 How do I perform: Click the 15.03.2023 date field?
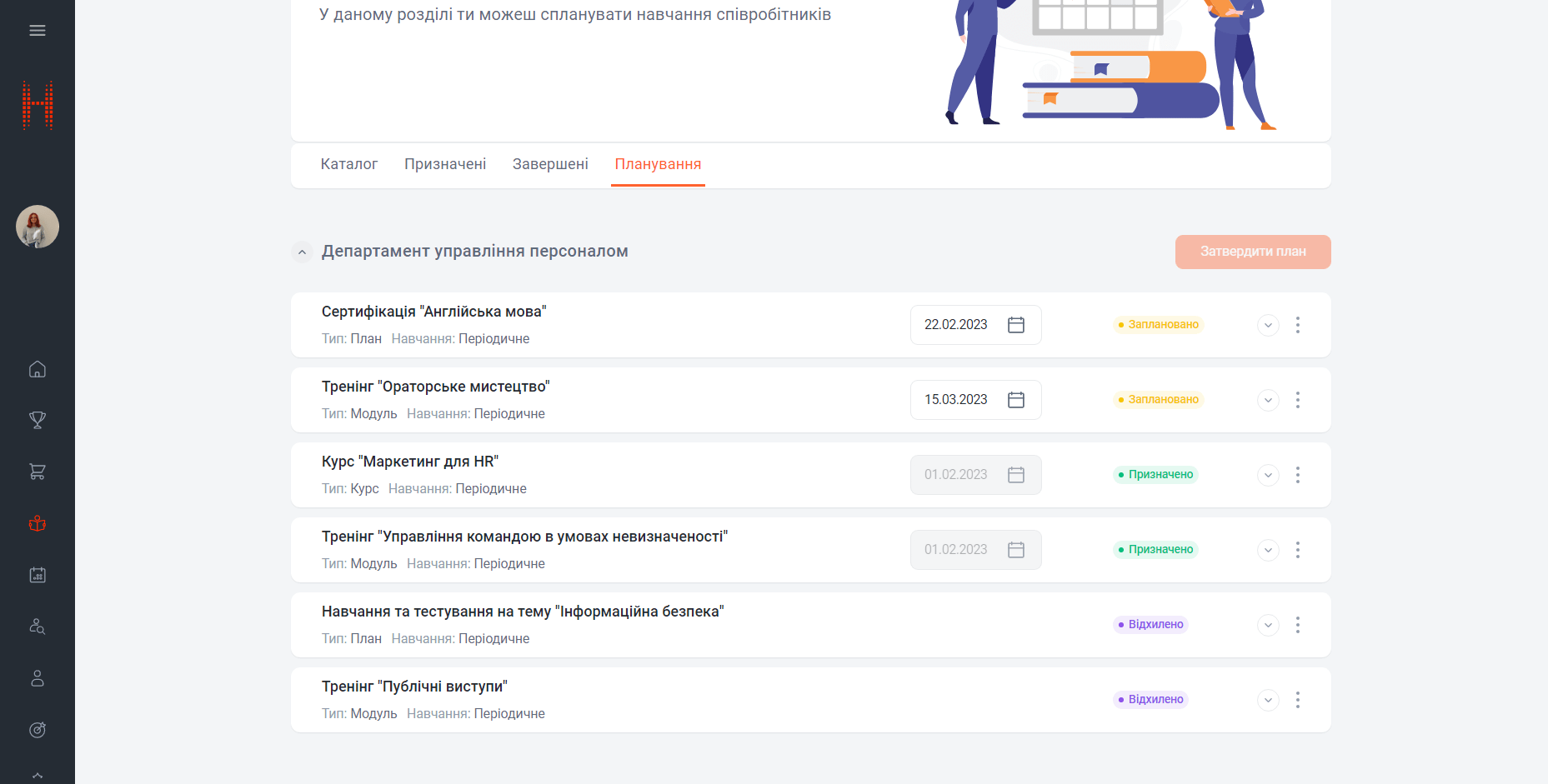coord(956,400)
